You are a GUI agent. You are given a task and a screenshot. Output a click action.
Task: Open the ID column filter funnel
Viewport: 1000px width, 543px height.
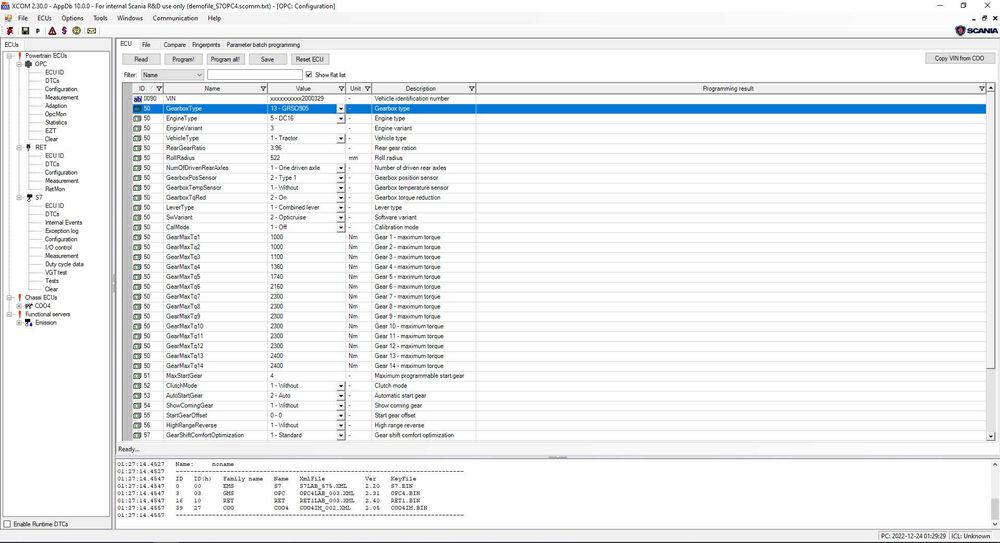point(159,89)
